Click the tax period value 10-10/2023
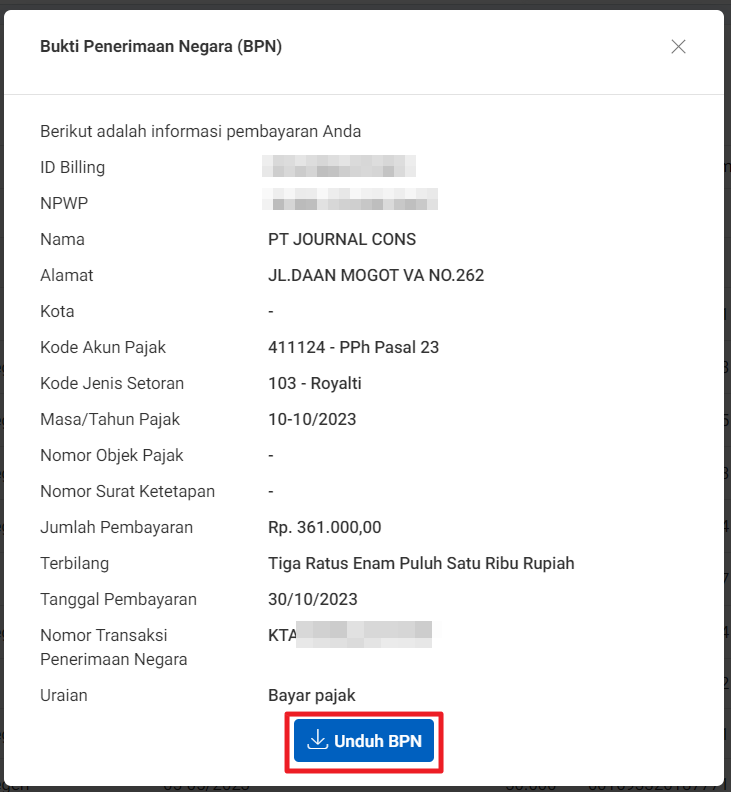This screenshot has width=731, height=792. point(312,419)
